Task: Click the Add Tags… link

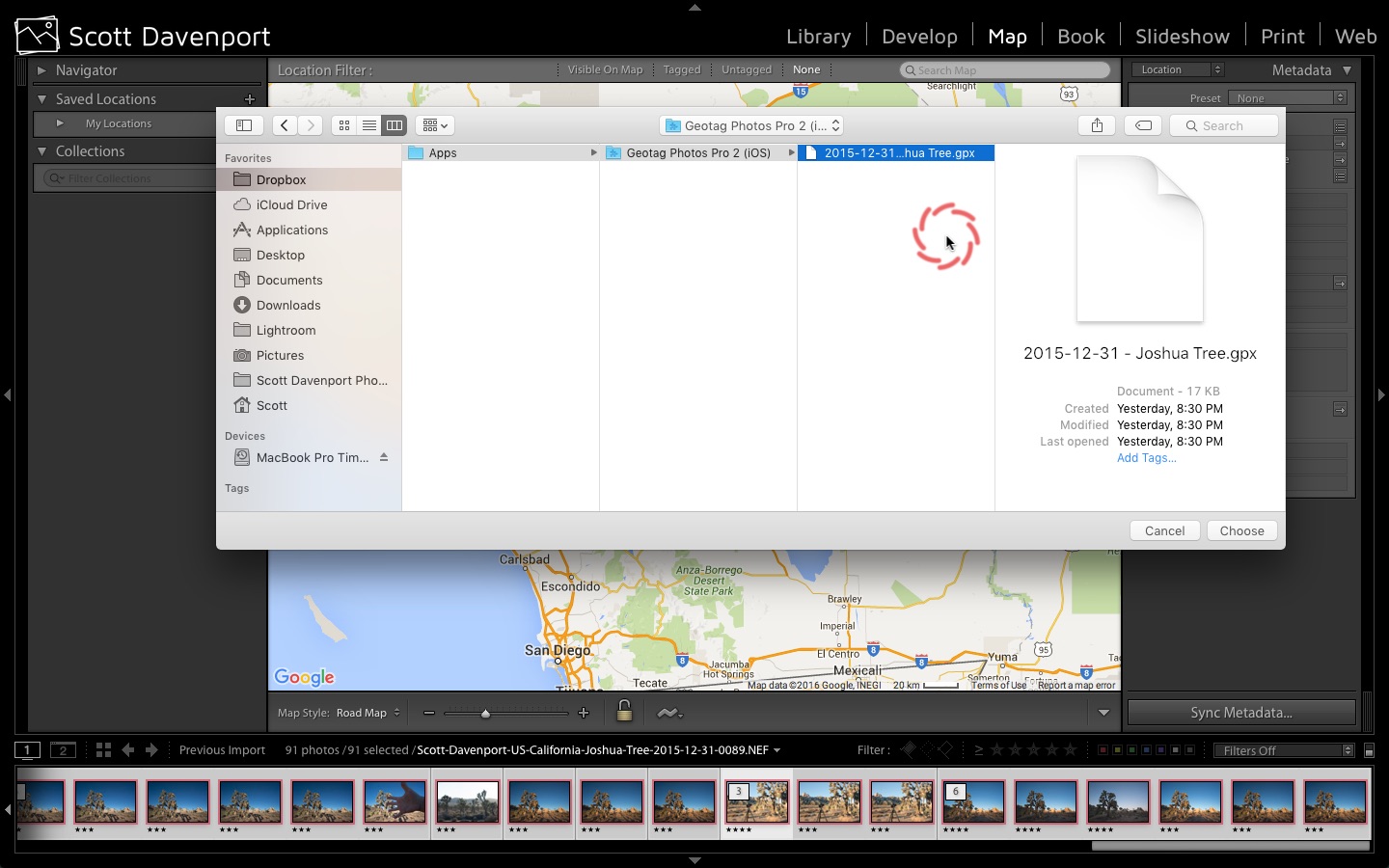Action: tap(1146, 458)
